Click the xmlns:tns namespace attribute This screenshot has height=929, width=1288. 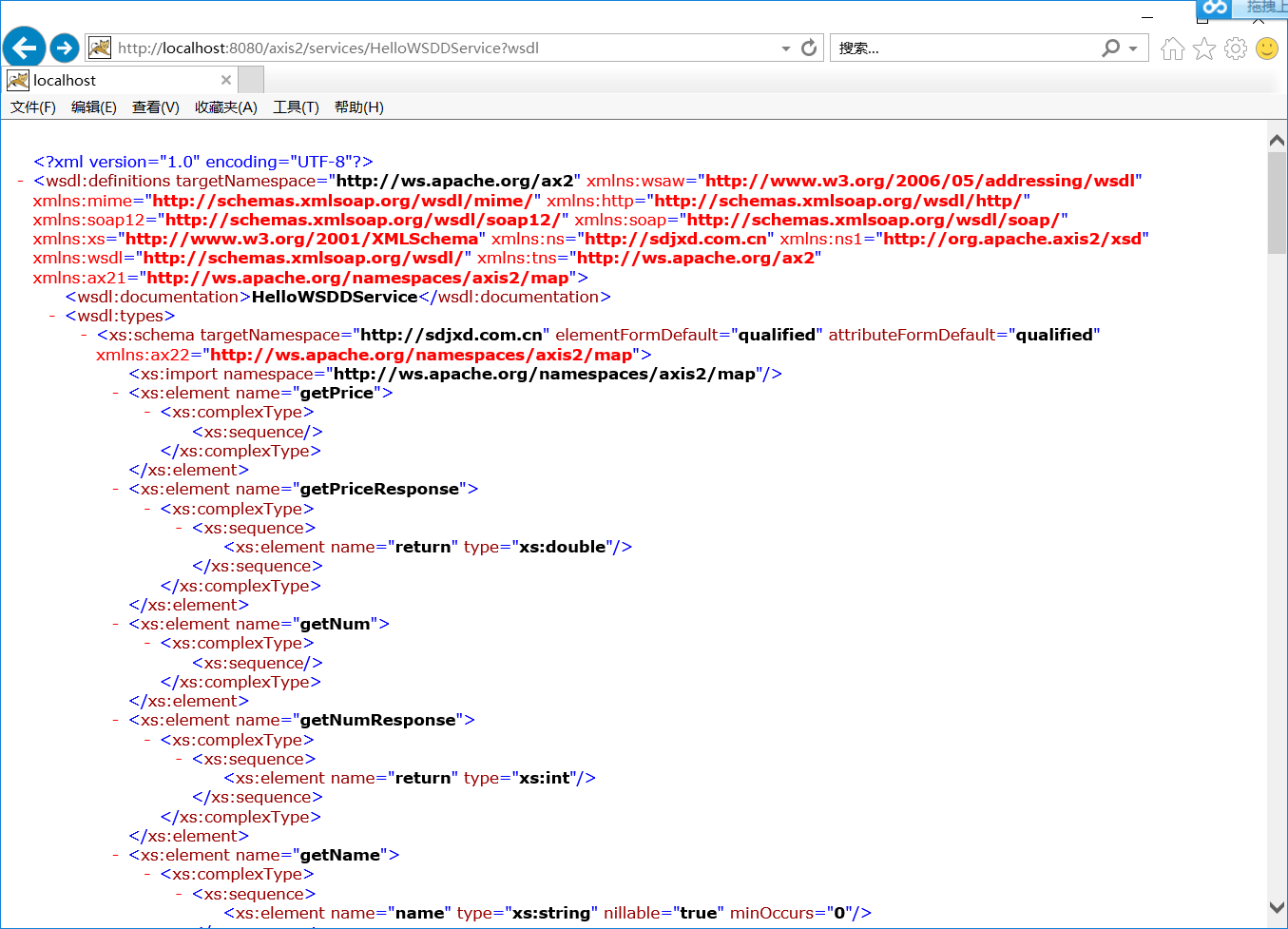[649, 258]
